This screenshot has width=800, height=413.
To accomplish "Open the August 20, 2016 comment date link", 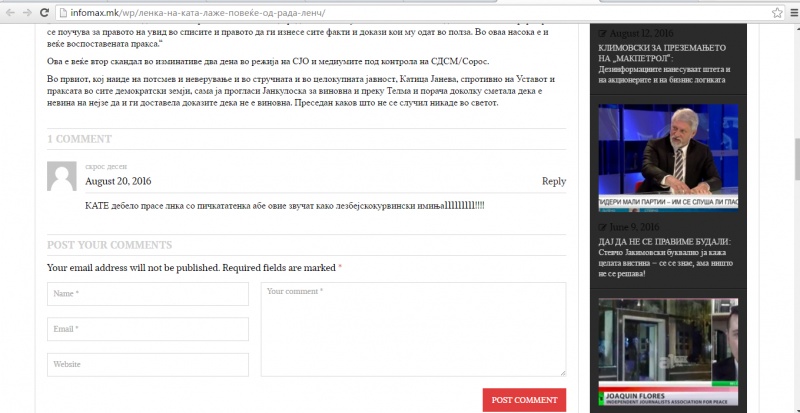I will click(x=118, y=181).
